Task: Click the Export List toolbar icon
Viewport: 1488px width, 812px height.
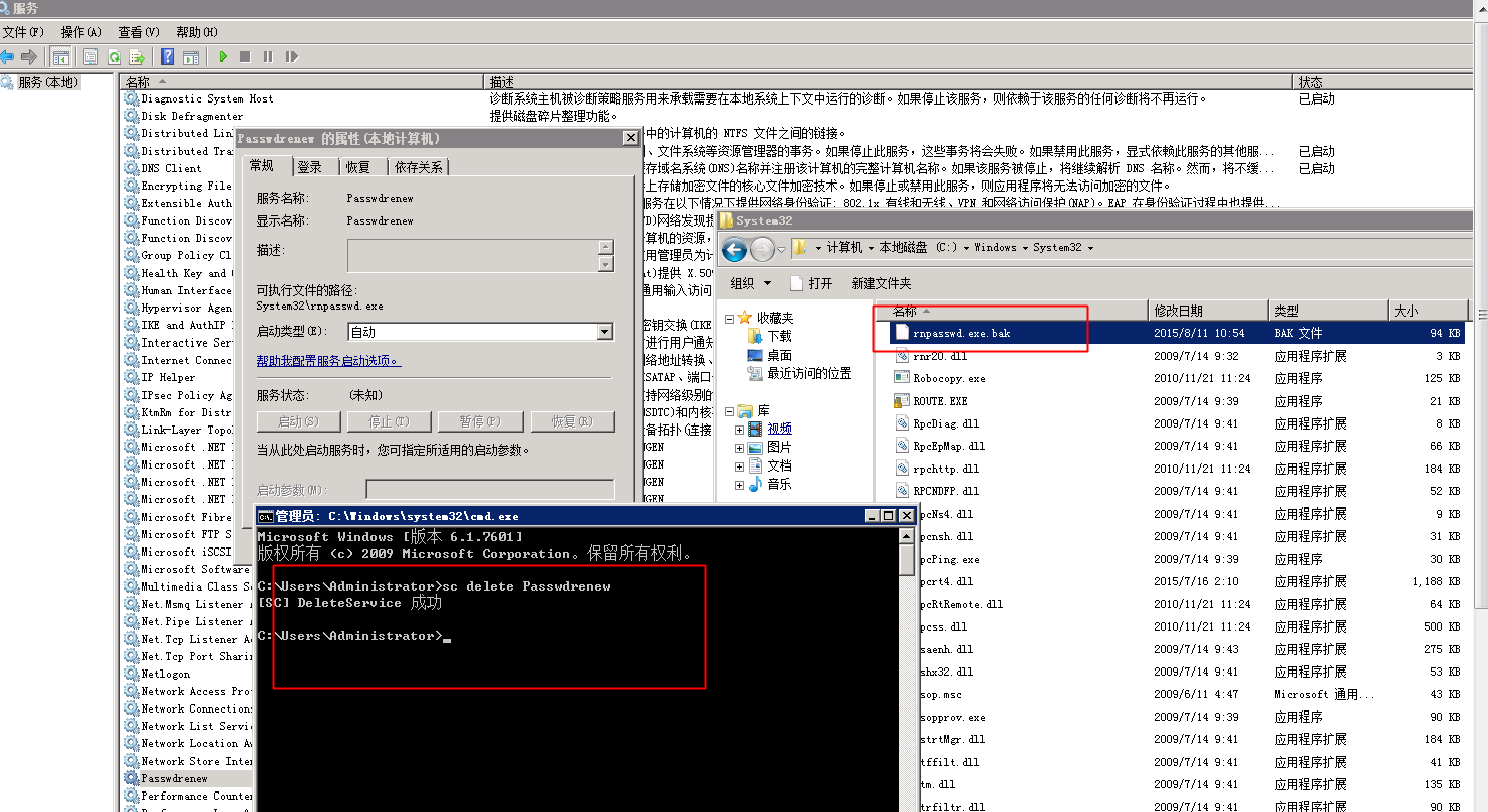Action: click(137, 57)
